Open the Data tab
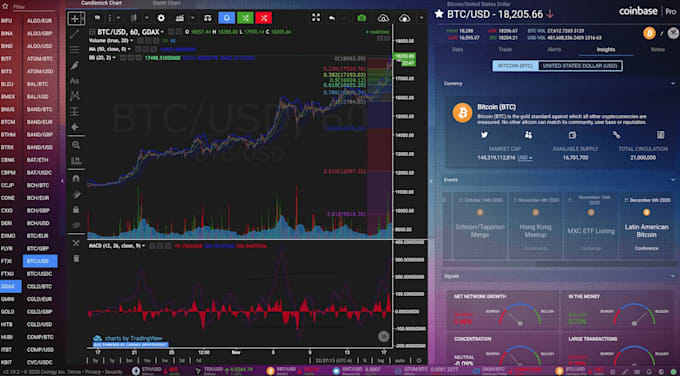Viewport: 680px width, 376px height. [x=457, y=49]
